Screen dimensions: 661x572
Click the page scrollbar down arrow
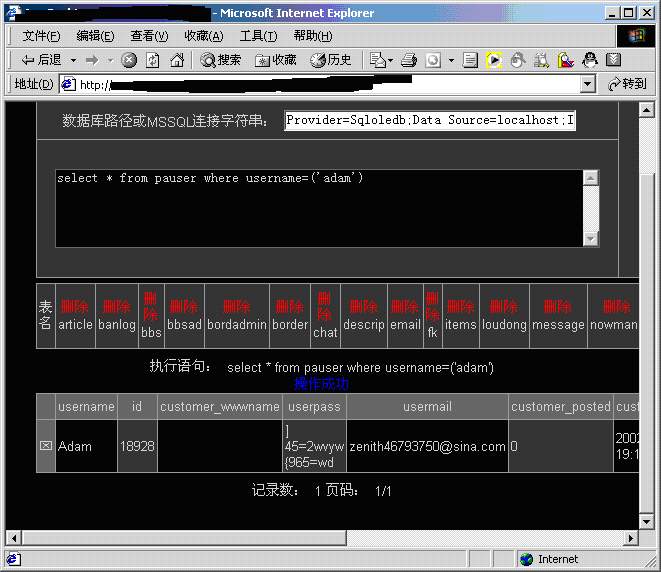(x=646, y=521)
